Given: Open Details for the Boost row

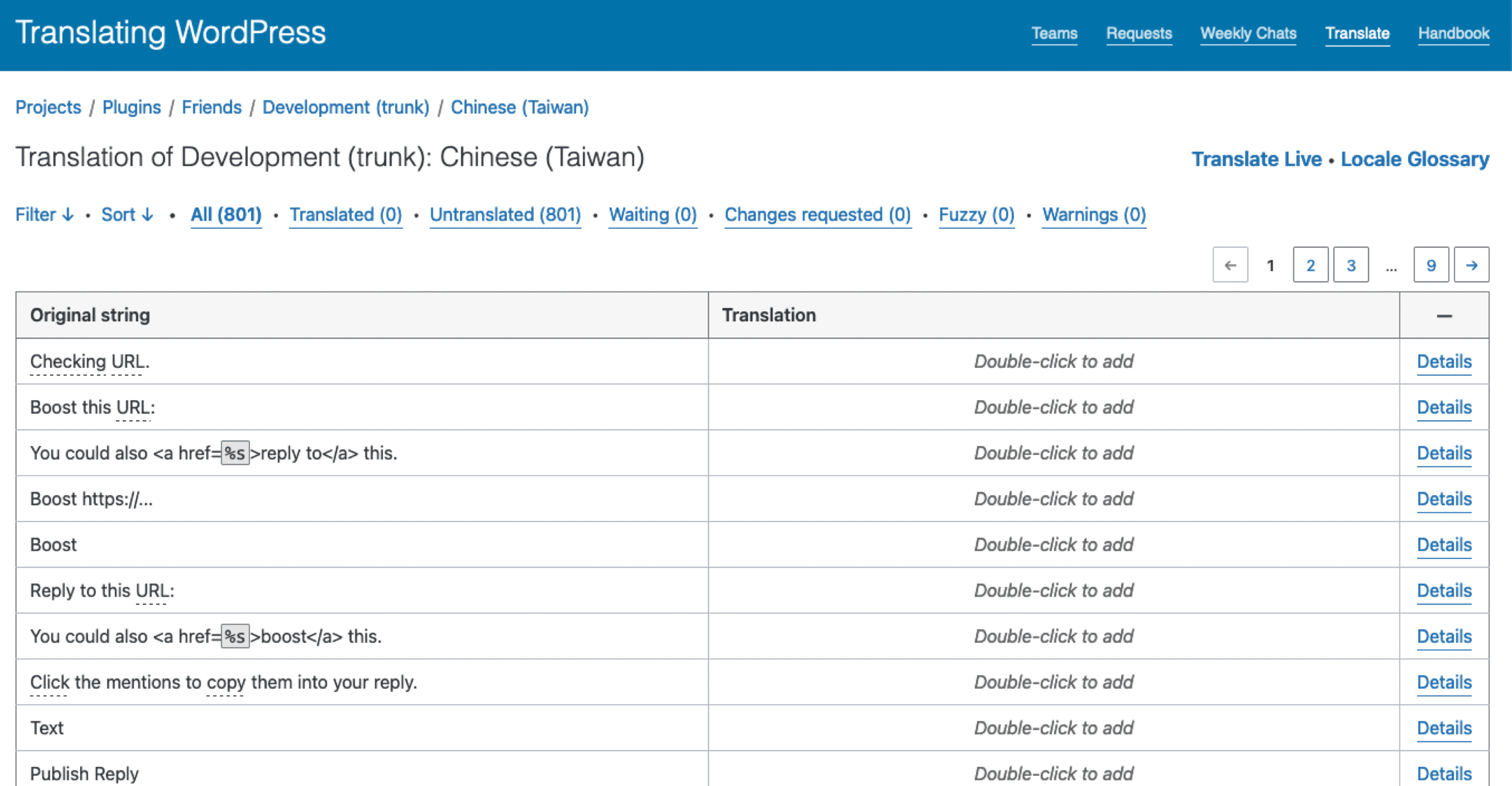Looking at the screenshot, I should [x=1444, y=545].
